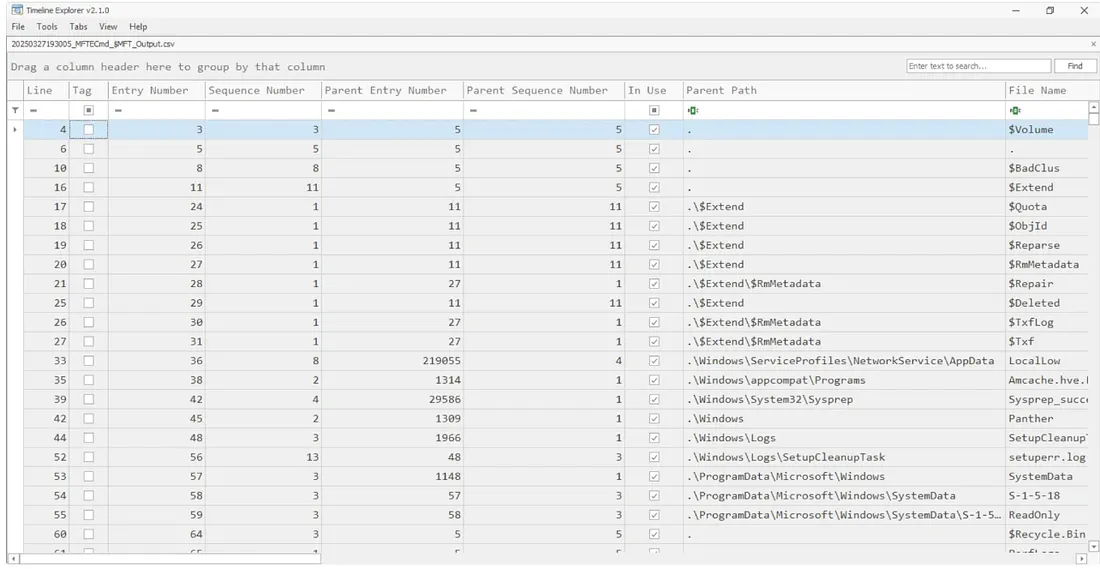Click the filter funnel icon in filter row
The width and height of the screenshot is (1100, 569).
(15, 110)
